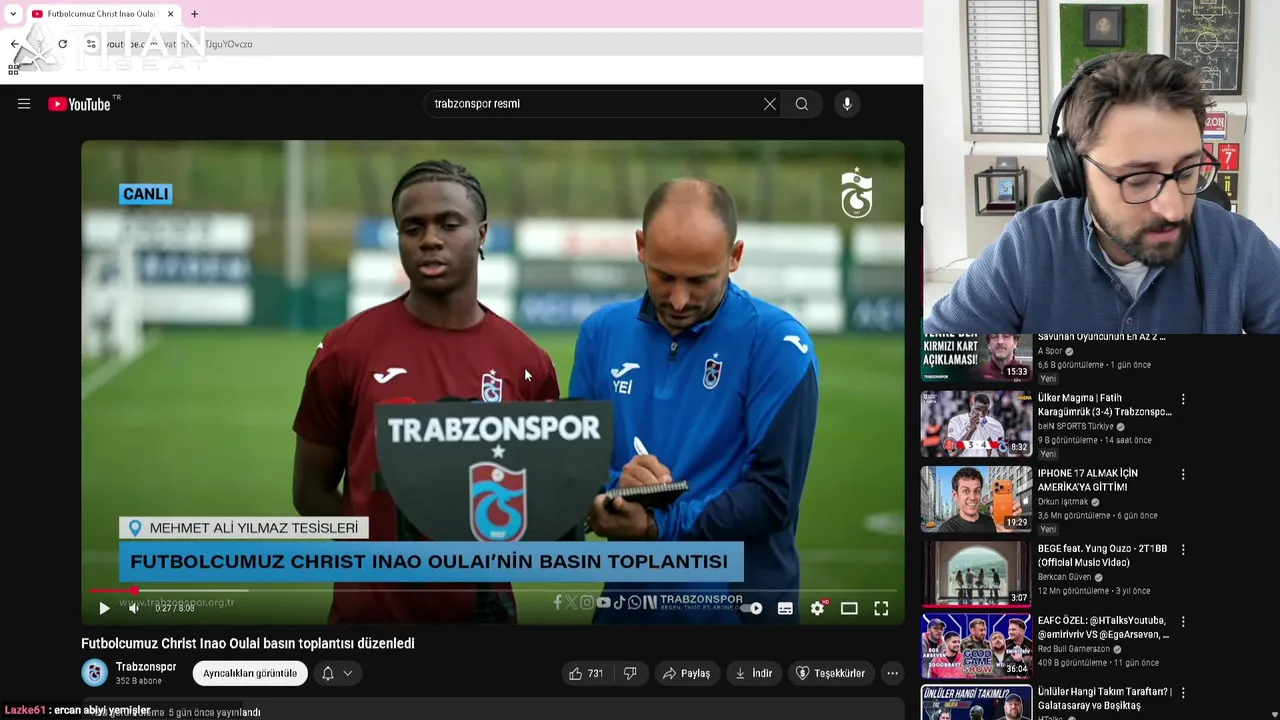Open options menu for Ülker Magma video
The height and width of the screenshot is (720, 1280).
click(x=1183, y=399)
